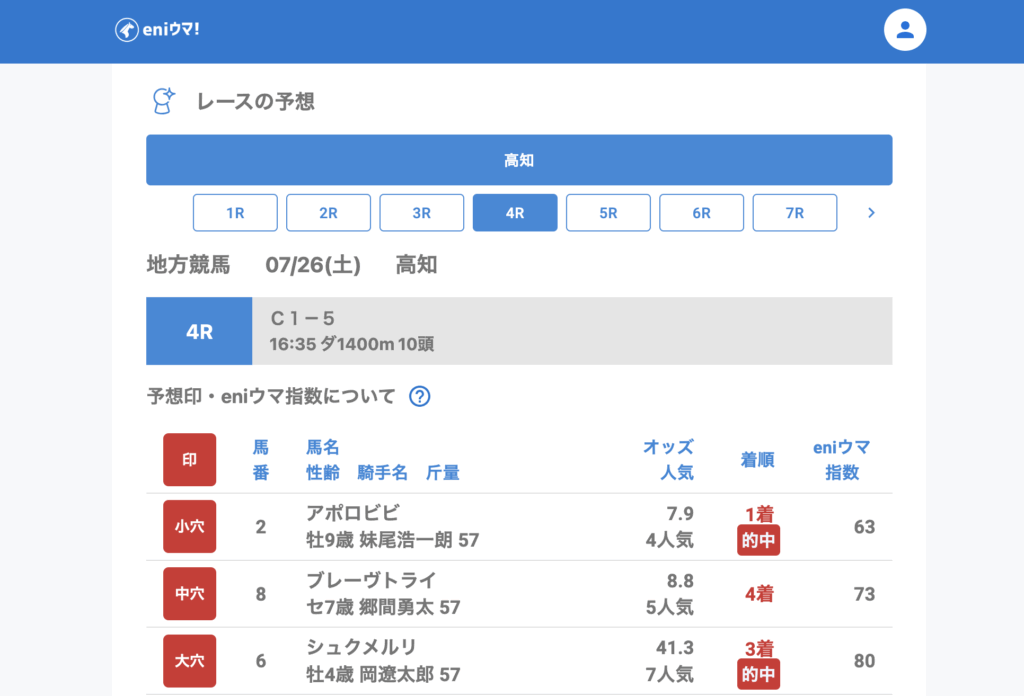1024x696 pixels.
Task: Click the 的中 badge for シュクメルリ
Action: click(x=758, y=675)
